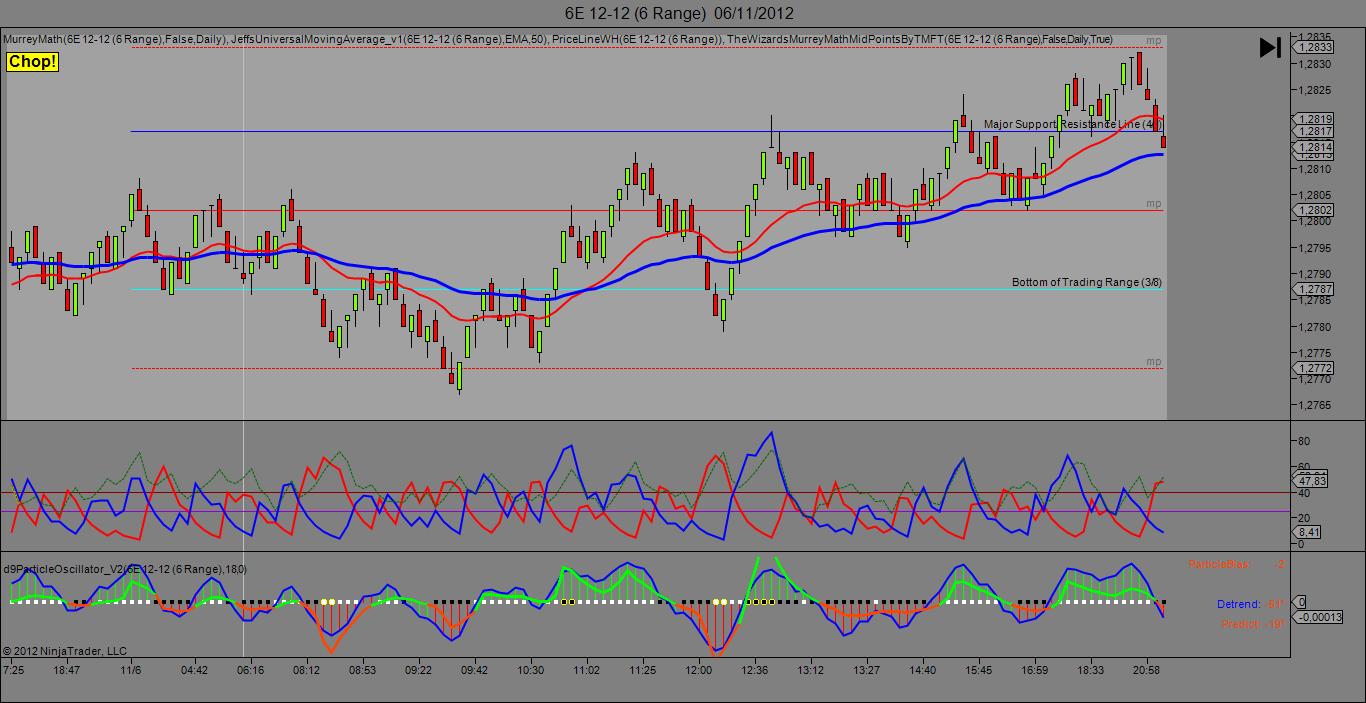The image size is (1366, 703).
Task: Click the 20 level on oscillator axis
Action: point(1304,518)
